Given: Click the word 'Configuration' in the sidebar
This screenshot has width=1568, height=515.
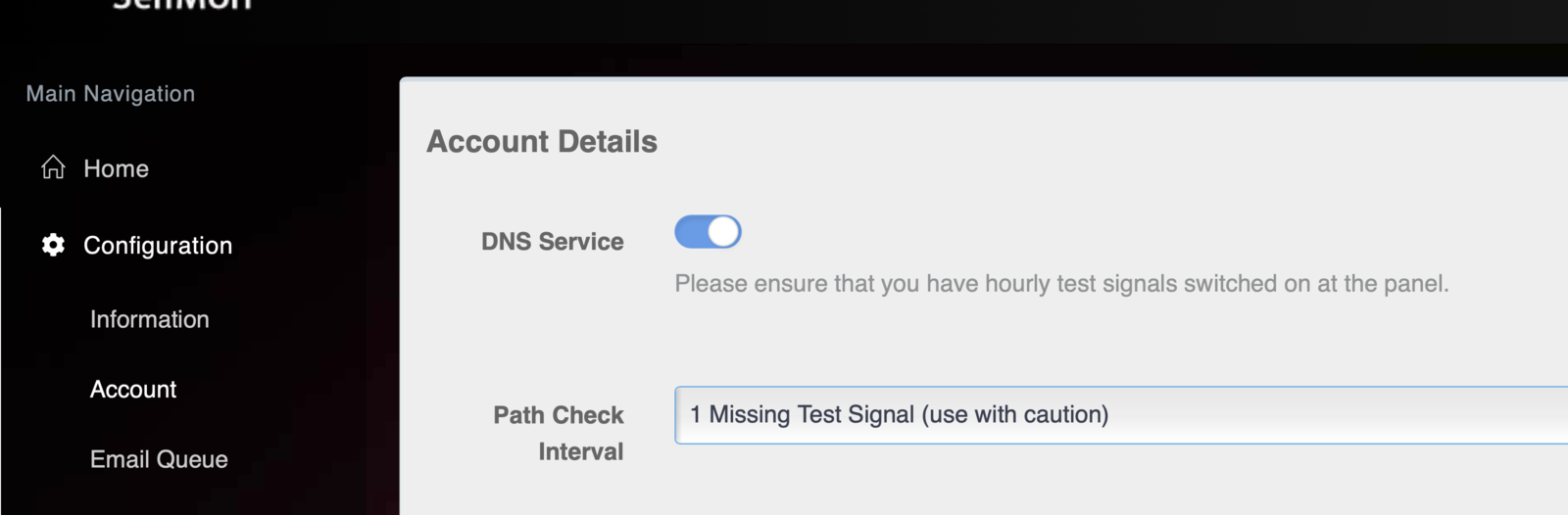Looking at the screenshot, I should coord(158,245).
